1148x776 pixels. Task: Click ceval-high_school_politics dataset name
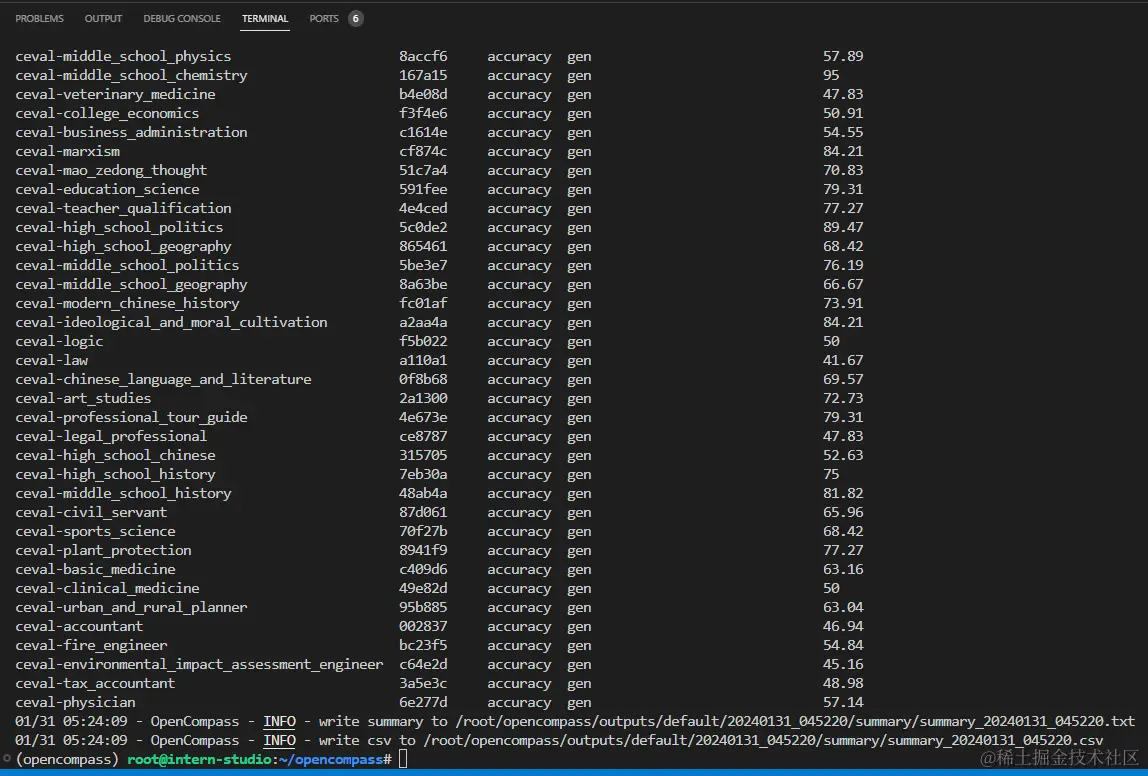click(x=119, y=228)
